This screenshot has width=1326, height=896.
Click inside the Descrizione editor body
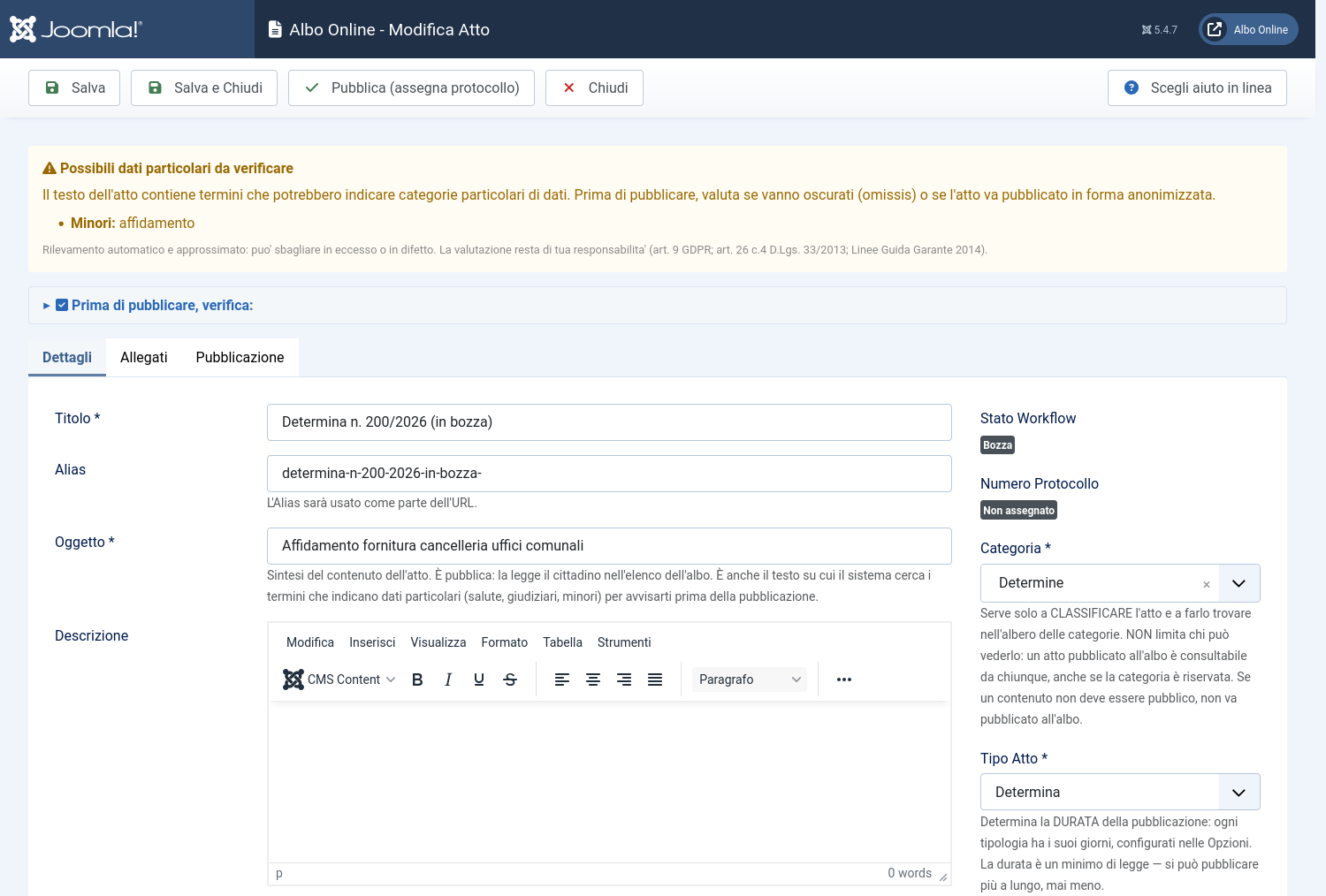(x=609, y=782)
